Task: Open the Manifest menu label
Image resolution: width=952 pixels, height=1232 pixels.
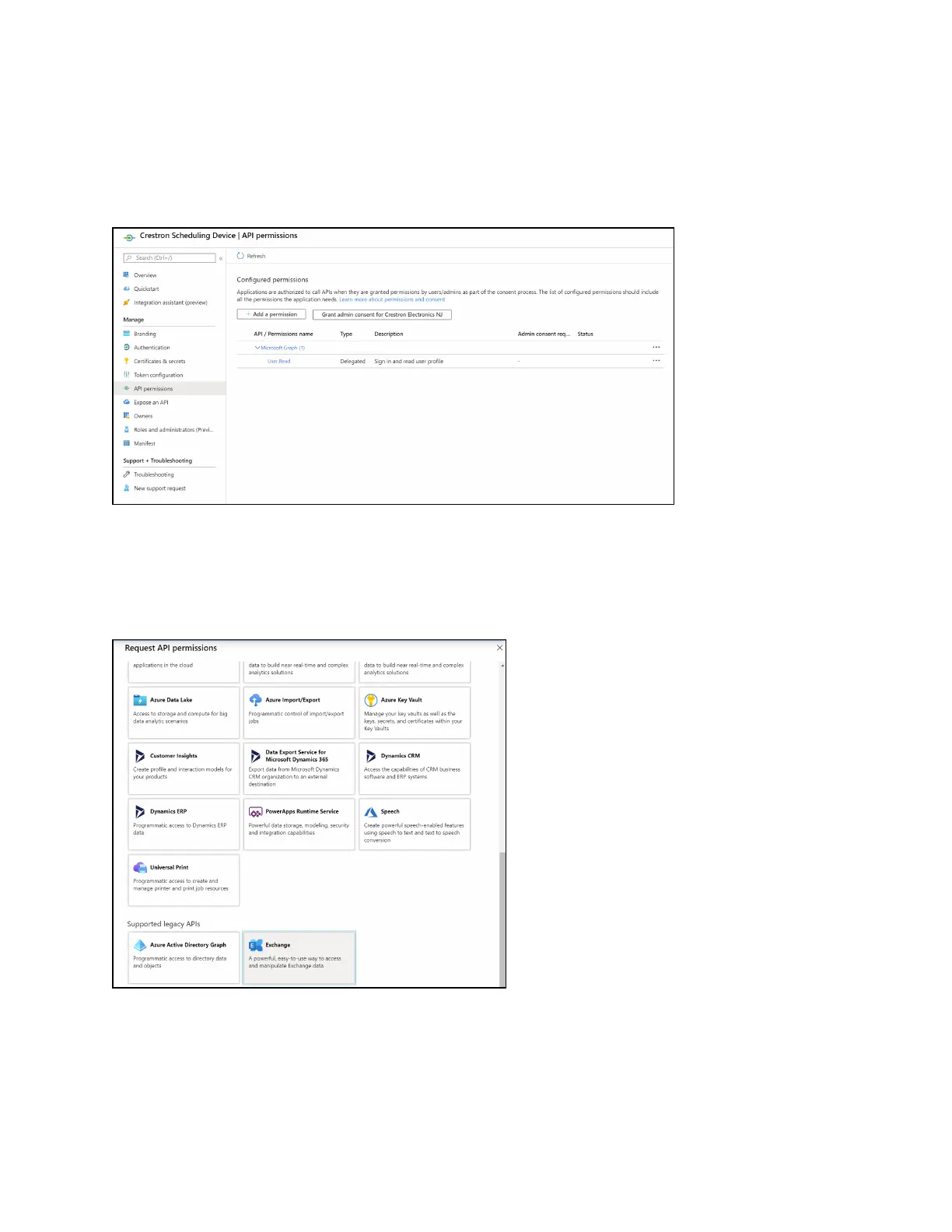Action: click(145, 443)
